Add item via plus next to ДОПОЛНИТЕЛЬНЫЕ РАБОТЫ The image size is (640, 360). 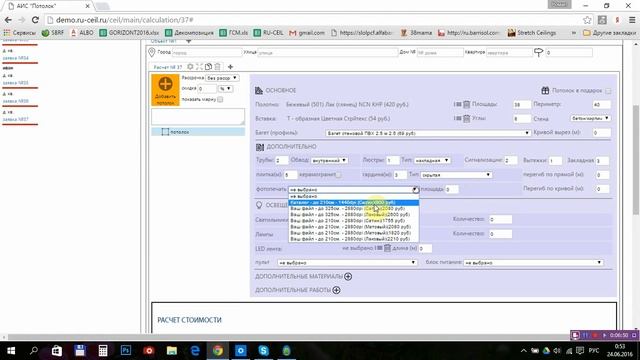click(x=336, y=290)
